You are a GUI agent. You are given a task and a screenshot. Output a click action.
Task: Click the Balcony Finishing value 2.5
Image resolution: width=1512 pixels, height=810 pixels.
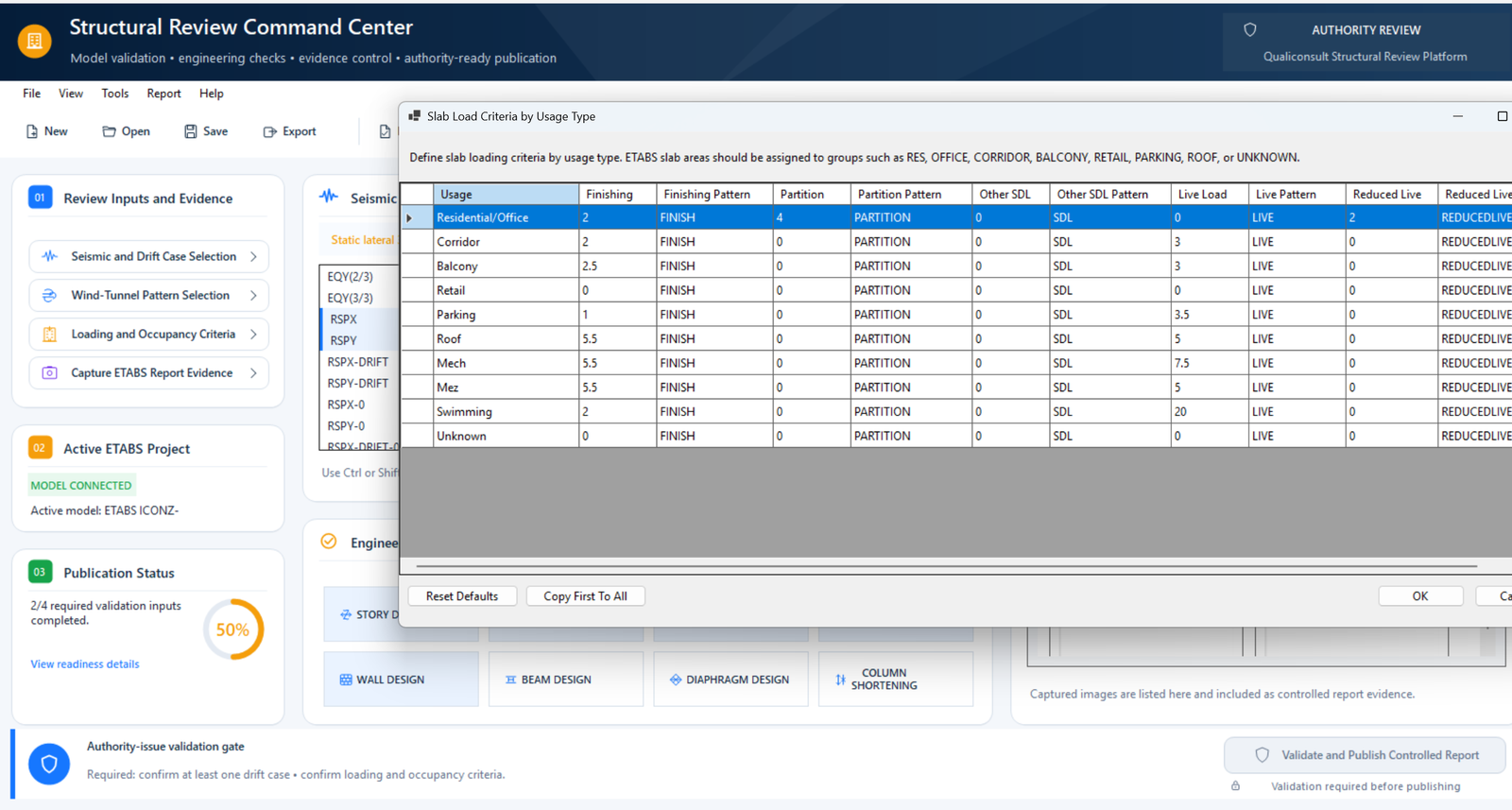click(x=617, y=267)
